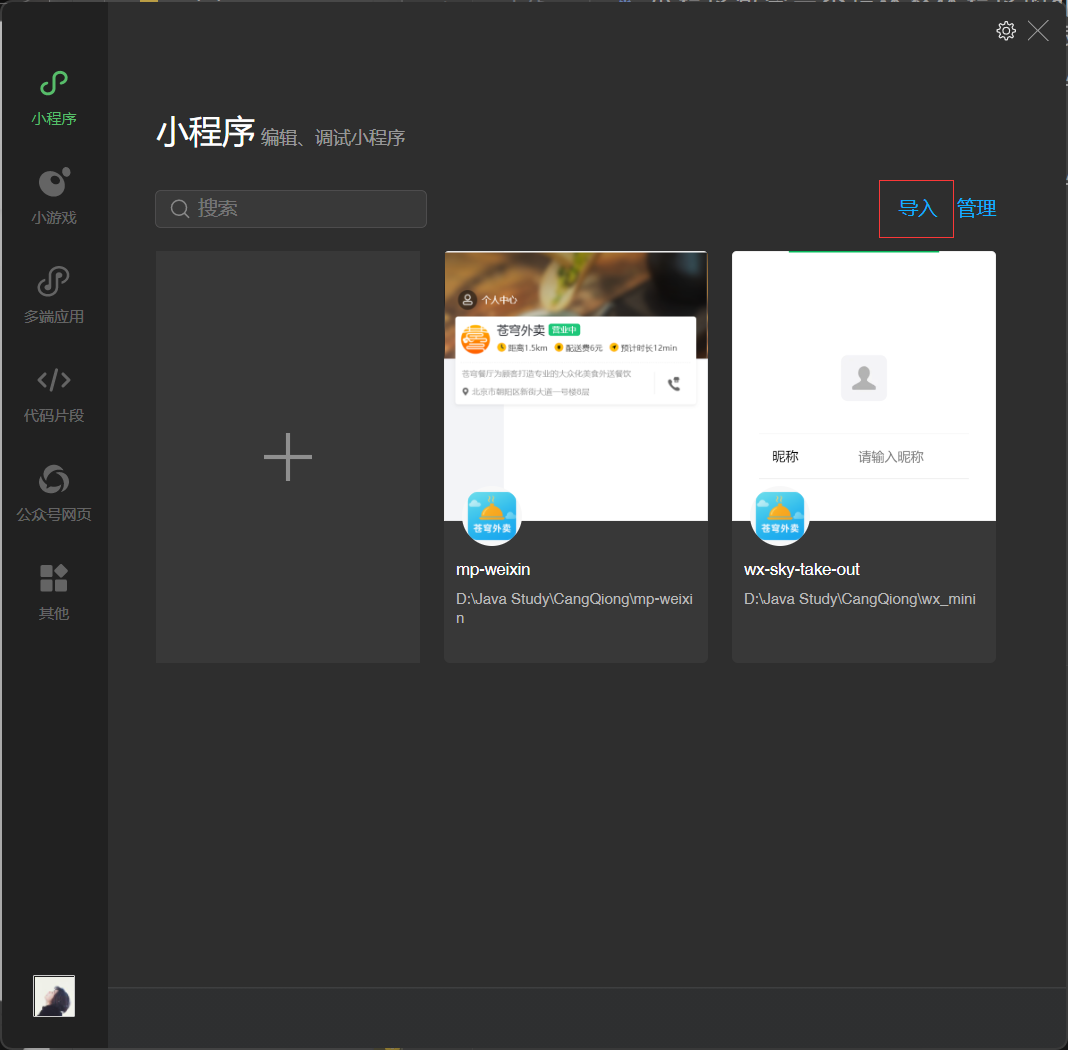Screen dimensions: 1068x1050
Task: Click the 请输入昵称 nickname field in preview
Action: (889, 456)
